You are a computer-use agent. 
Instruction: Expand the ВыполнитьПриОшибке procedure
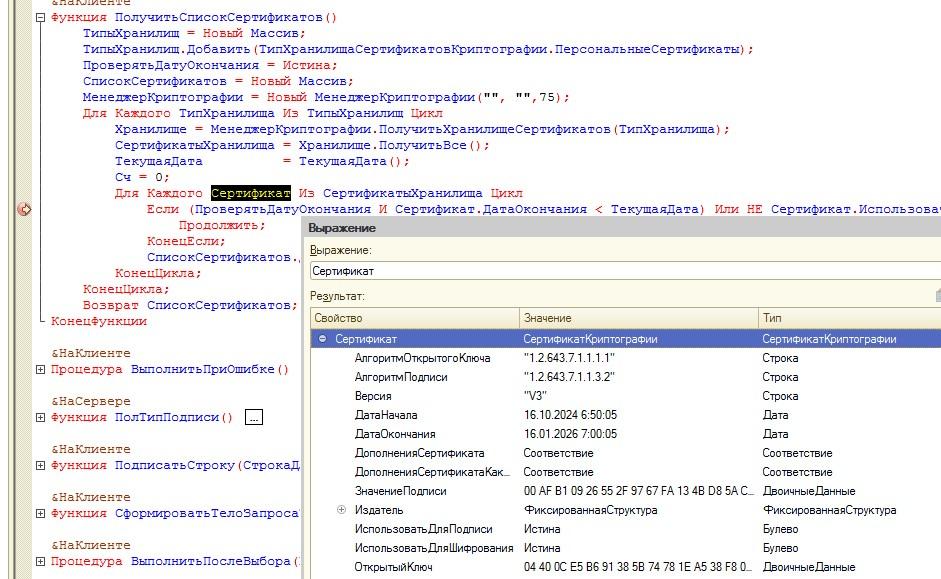tap(40, 369)
